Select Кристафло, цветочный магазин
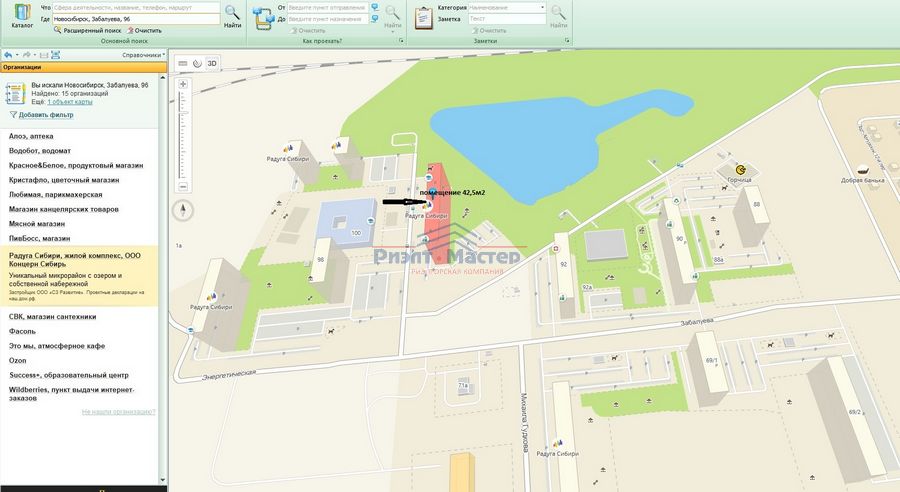900x492 pixels. 64,180
